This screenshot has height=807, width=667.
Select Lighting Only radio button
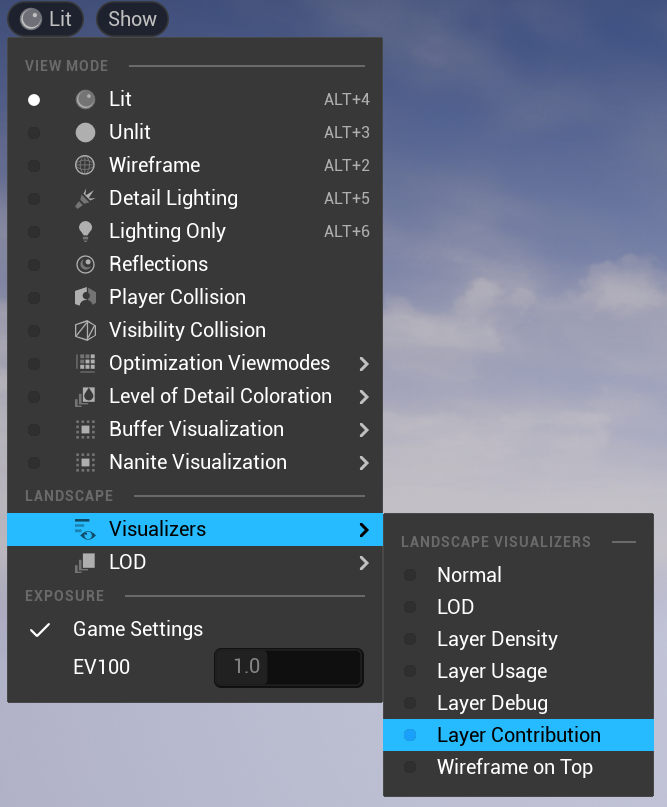[34, 232]
